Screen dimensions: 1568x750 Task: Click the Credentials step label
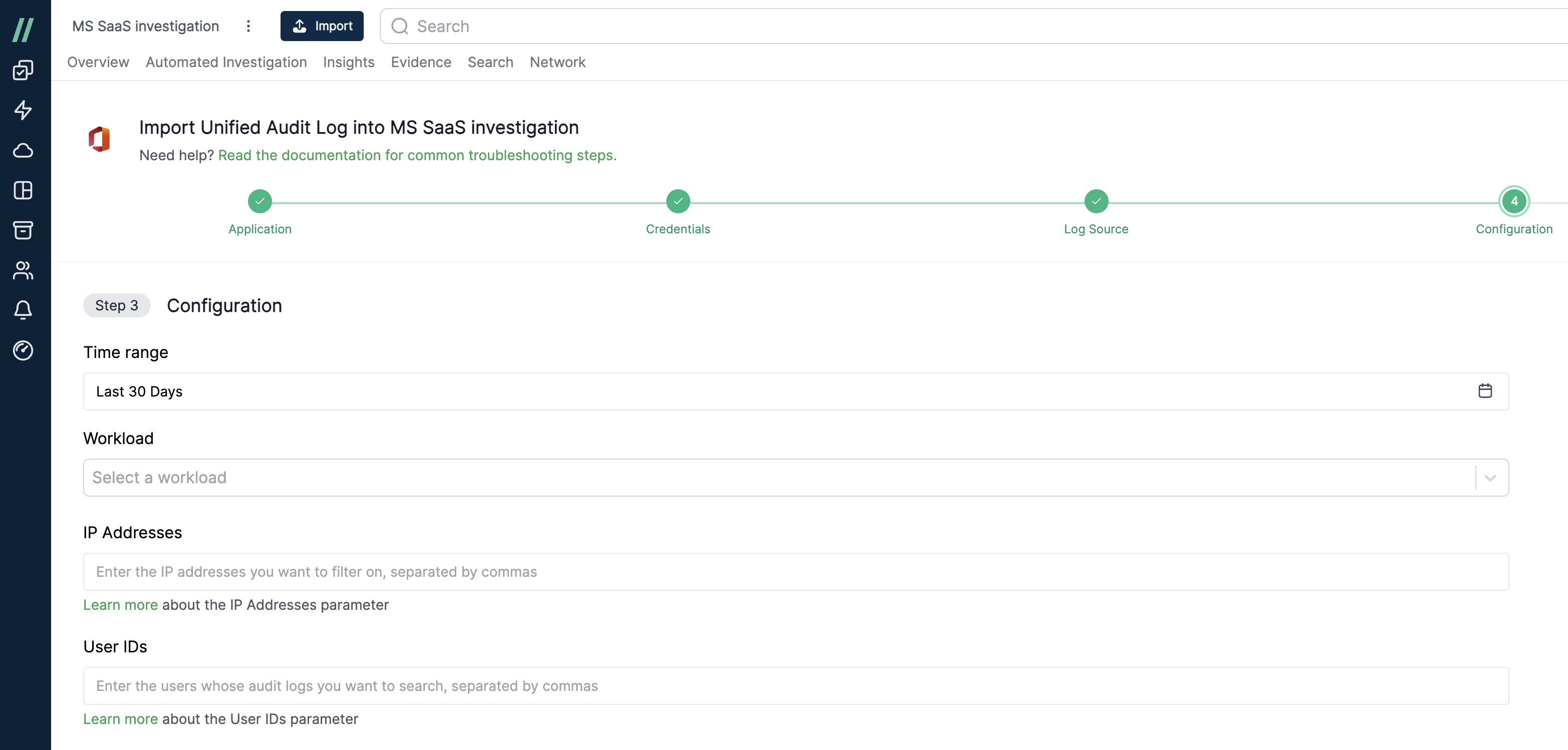pyautogui.click(x=678, y=229)
